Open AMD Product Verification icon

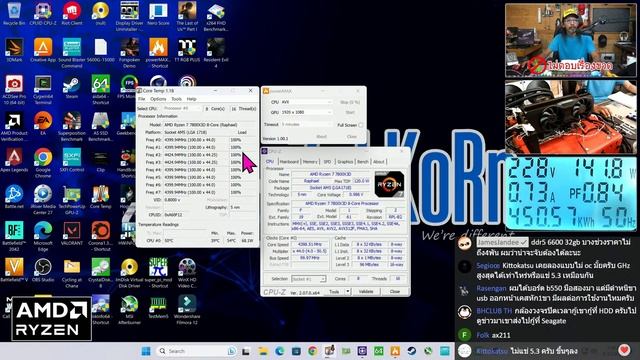coord(14,127)
